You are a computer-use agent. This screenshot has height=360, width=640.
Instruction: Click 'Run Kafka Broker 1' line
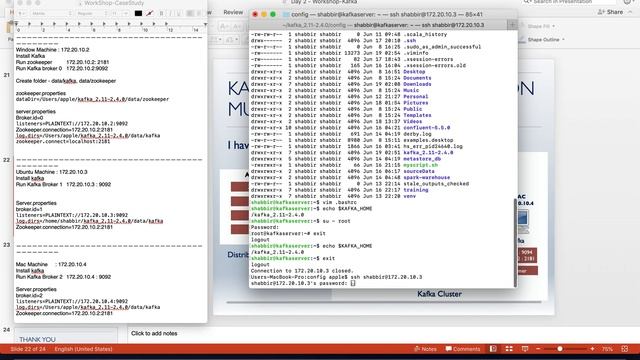[63, 184]
